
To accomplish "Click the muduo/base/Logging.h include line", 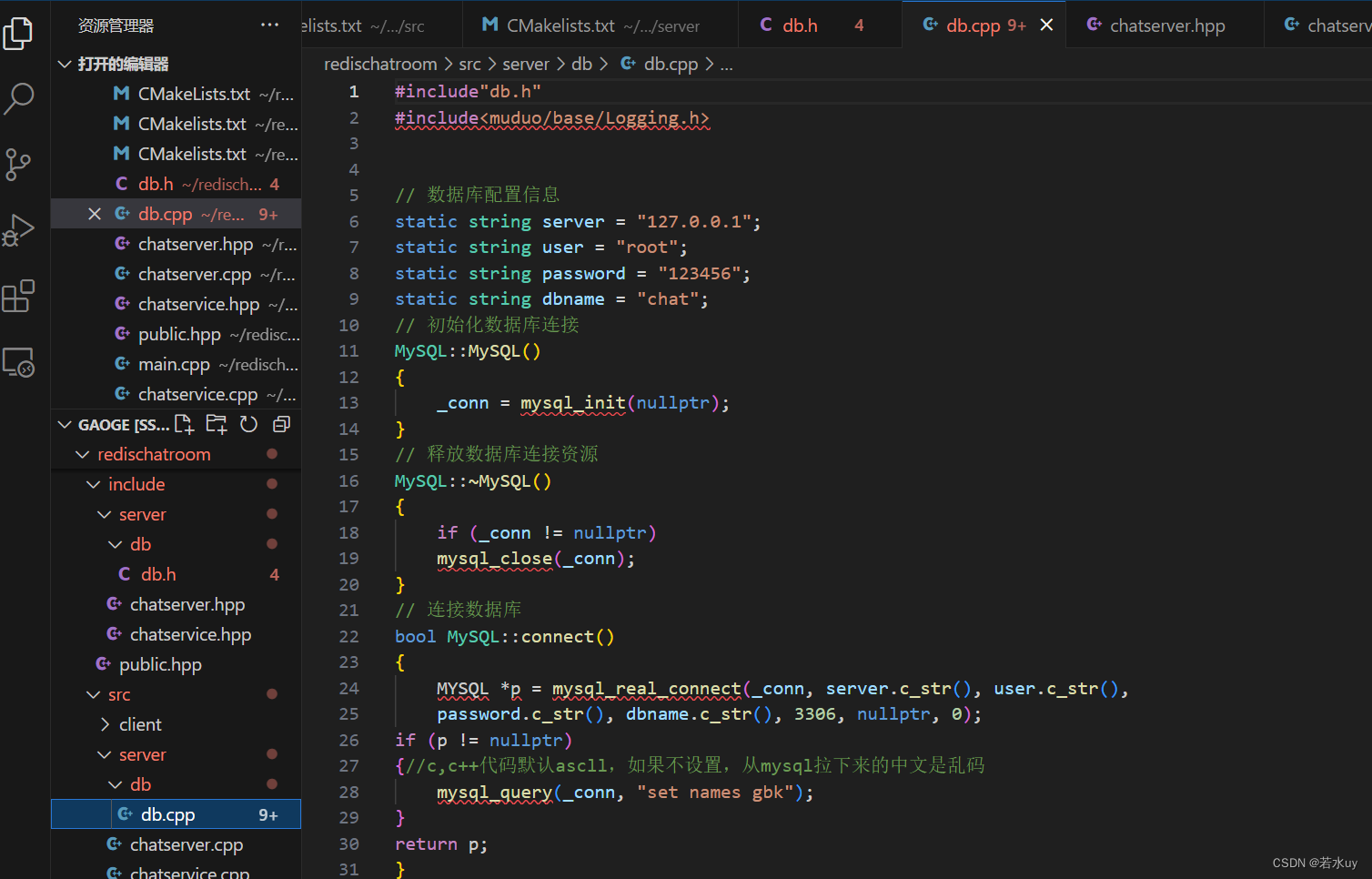I will 551,118.
